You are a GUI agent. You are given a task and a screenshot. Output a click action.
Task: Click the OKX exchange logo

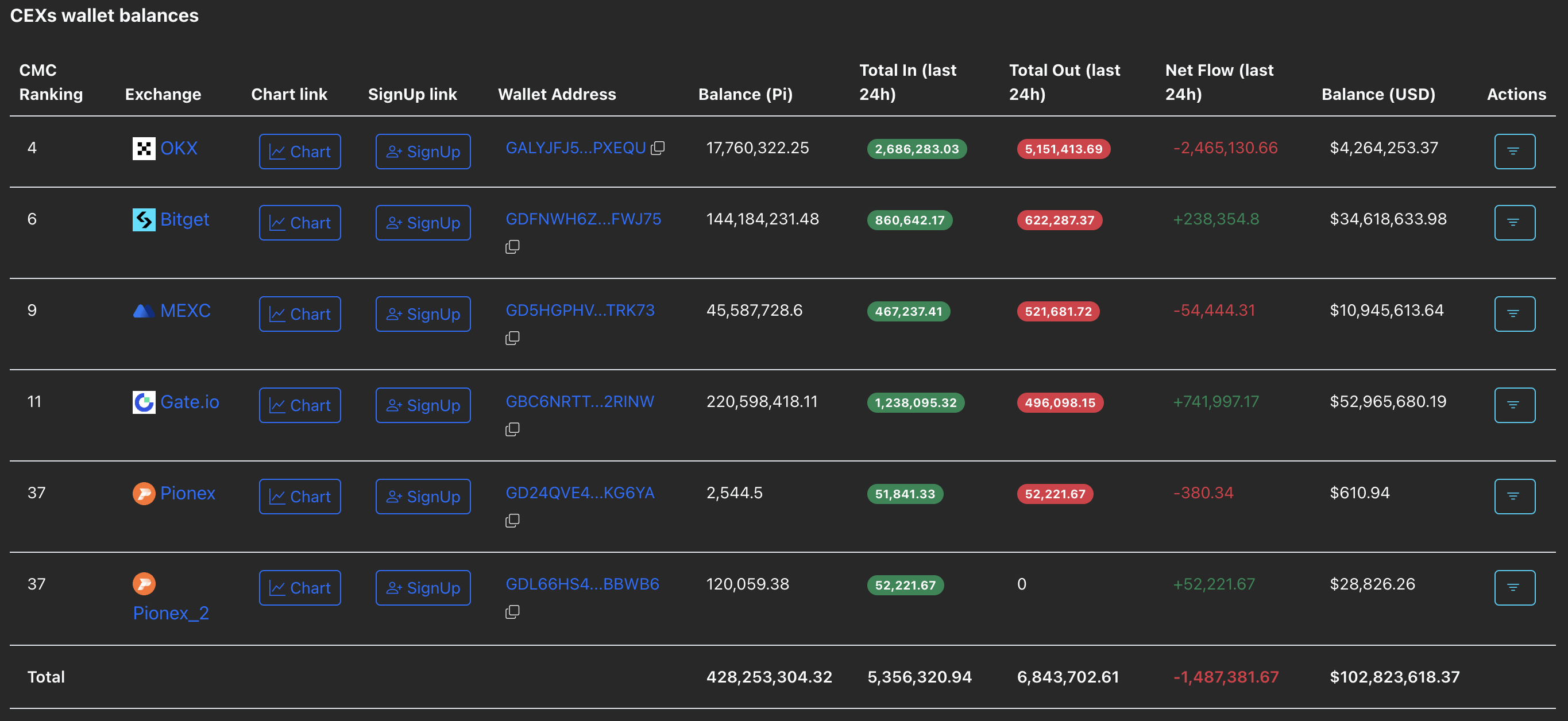coord(144,148)
